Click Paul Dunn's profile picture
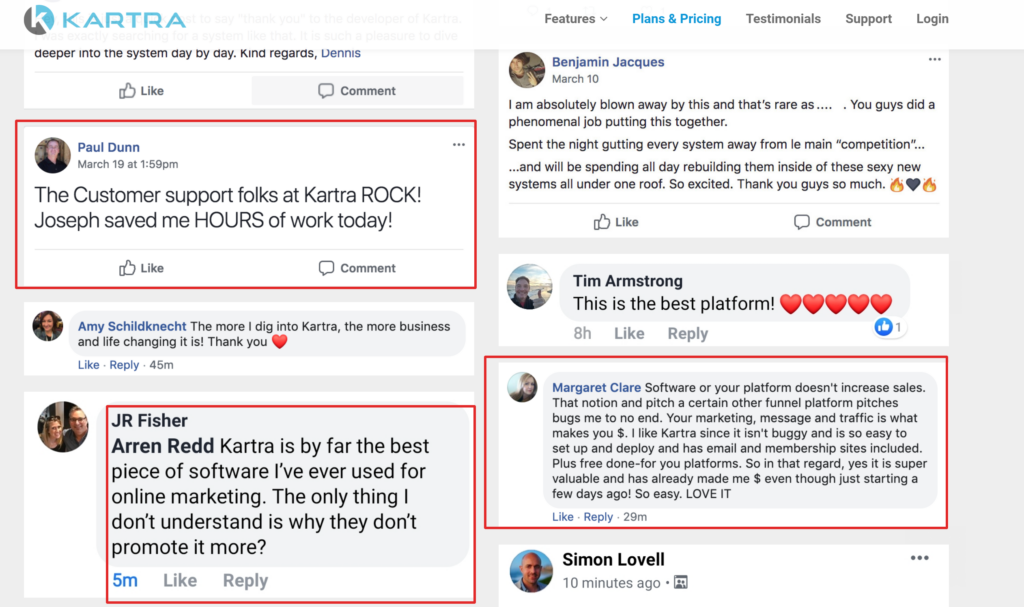This screenshot has height=607, width=1024. pyautogui.click(x=53, y=155)
